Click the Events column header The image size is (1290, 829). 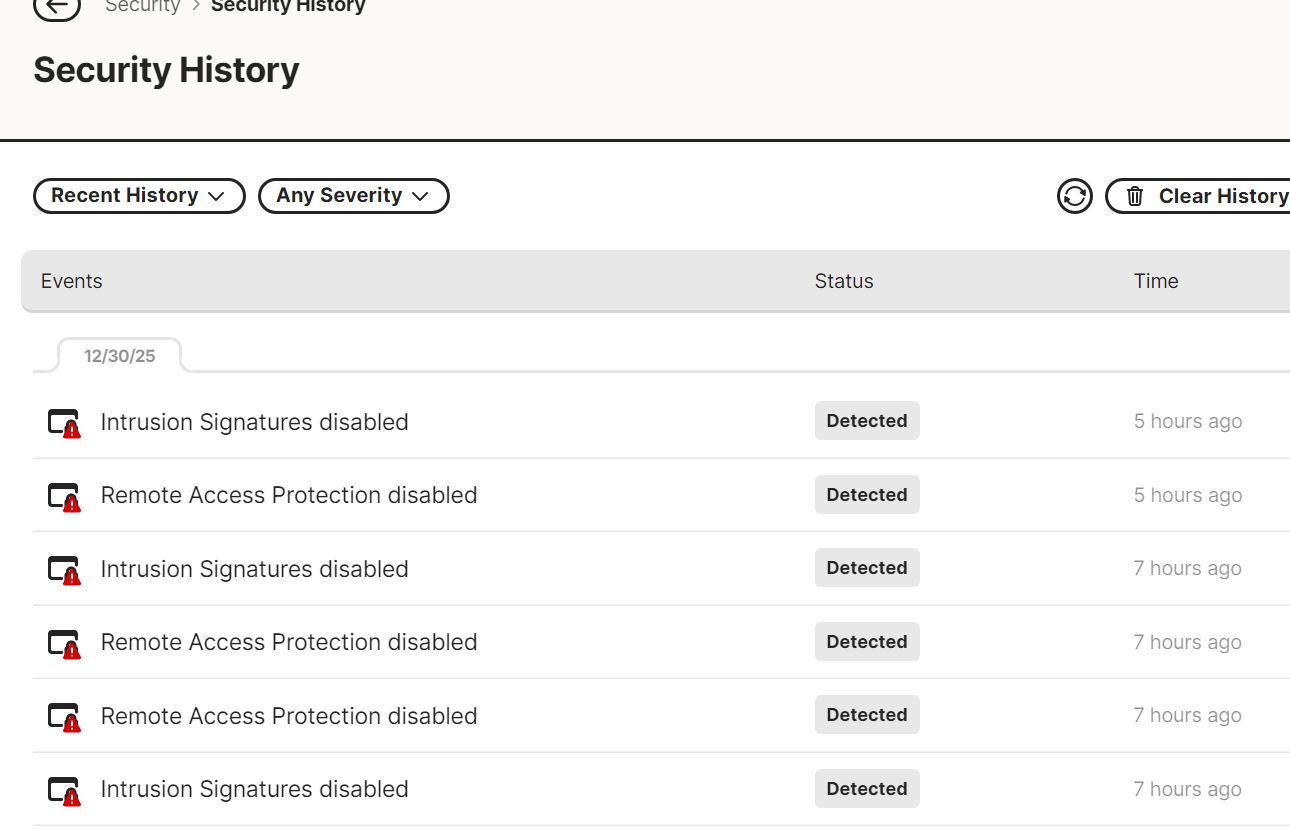[72, 281]
